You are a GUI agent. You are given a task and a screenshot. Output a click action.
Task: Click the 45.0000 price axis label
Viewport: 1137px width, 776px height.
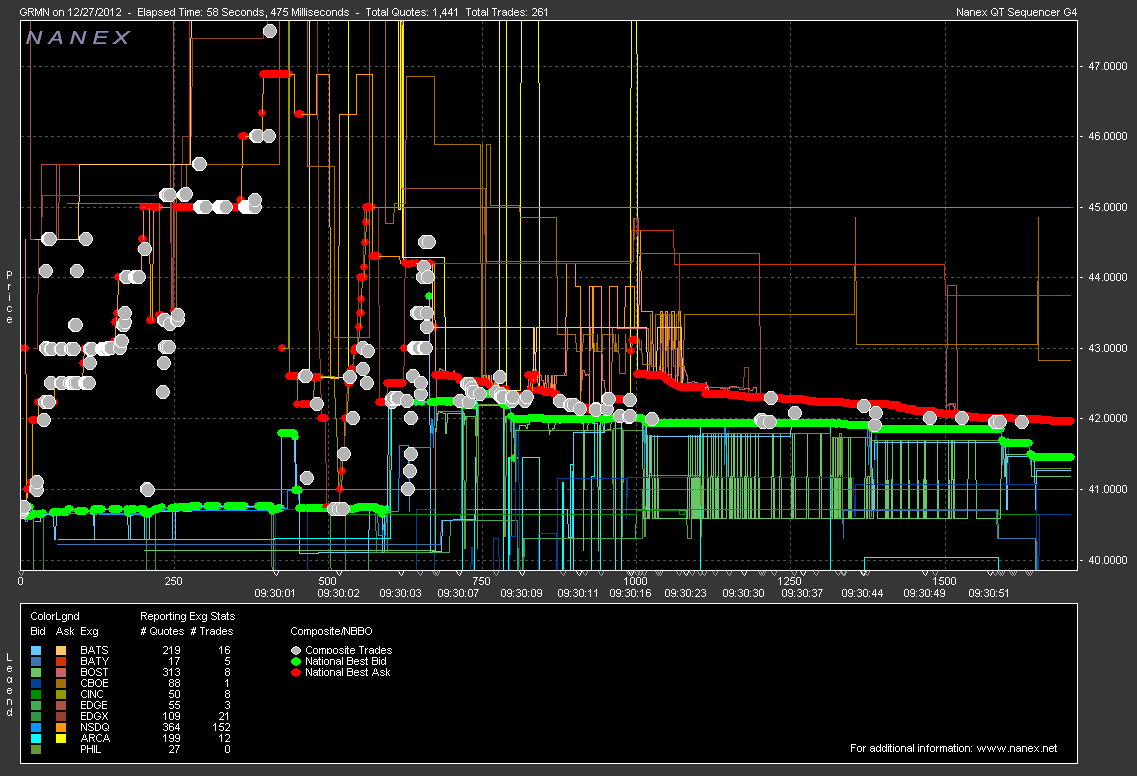point(1108,207)
